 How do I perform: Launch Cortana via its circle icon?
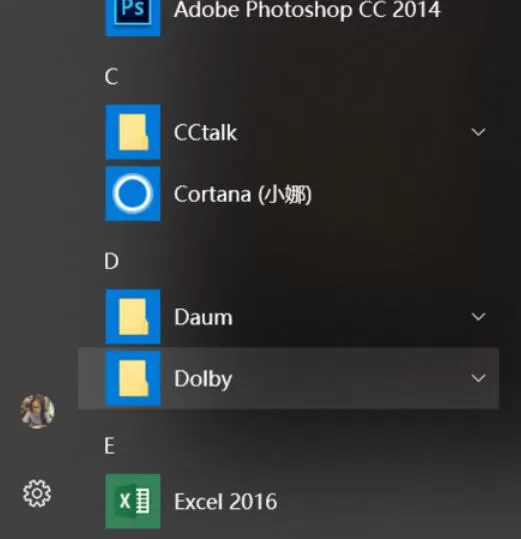coord(133,194)
